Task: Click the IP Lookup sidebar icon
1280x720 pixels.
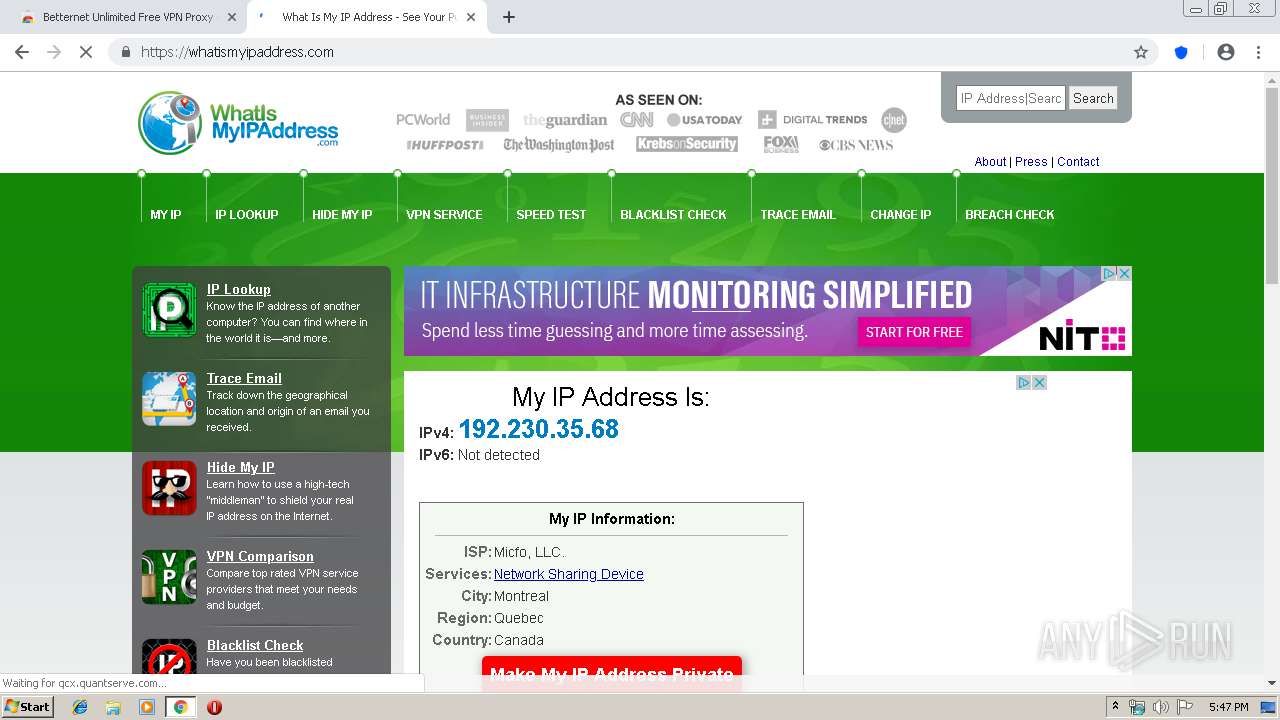Action: [169, 310]
